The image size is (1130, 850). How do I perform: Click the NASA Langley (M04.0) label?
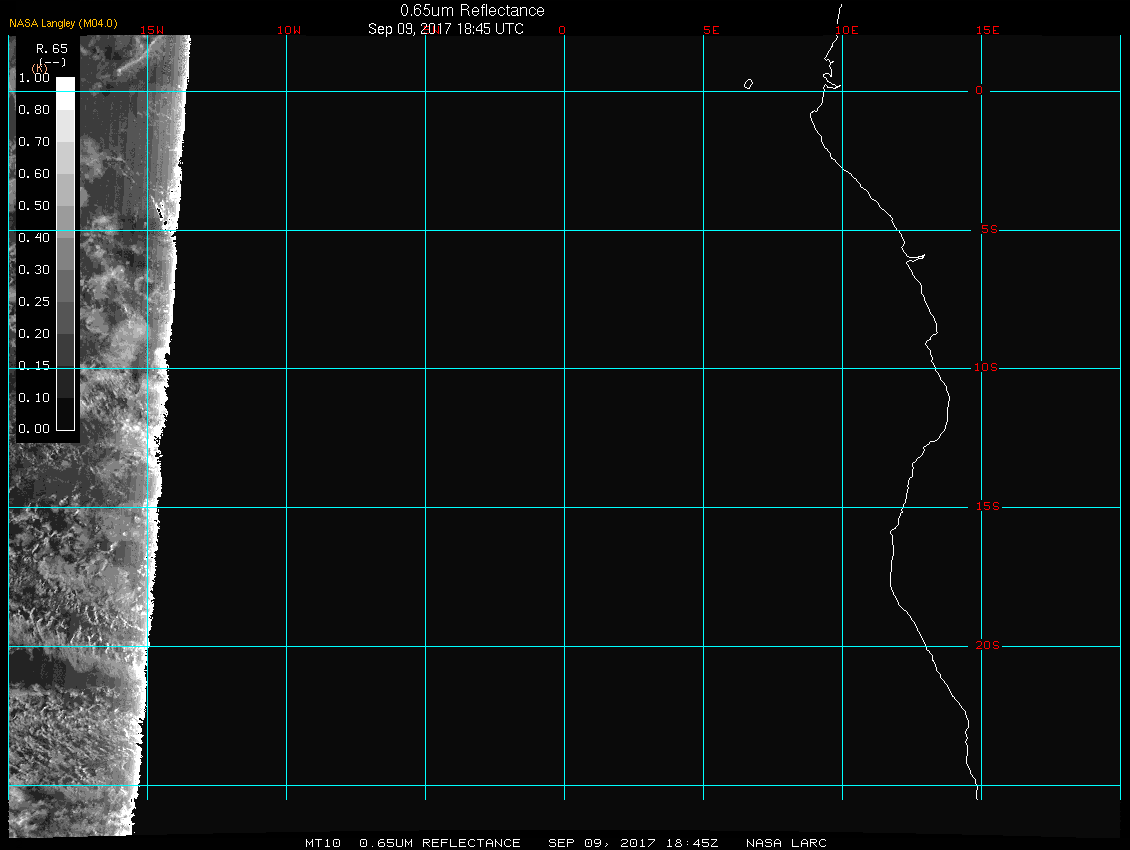[x=63, y=22]
